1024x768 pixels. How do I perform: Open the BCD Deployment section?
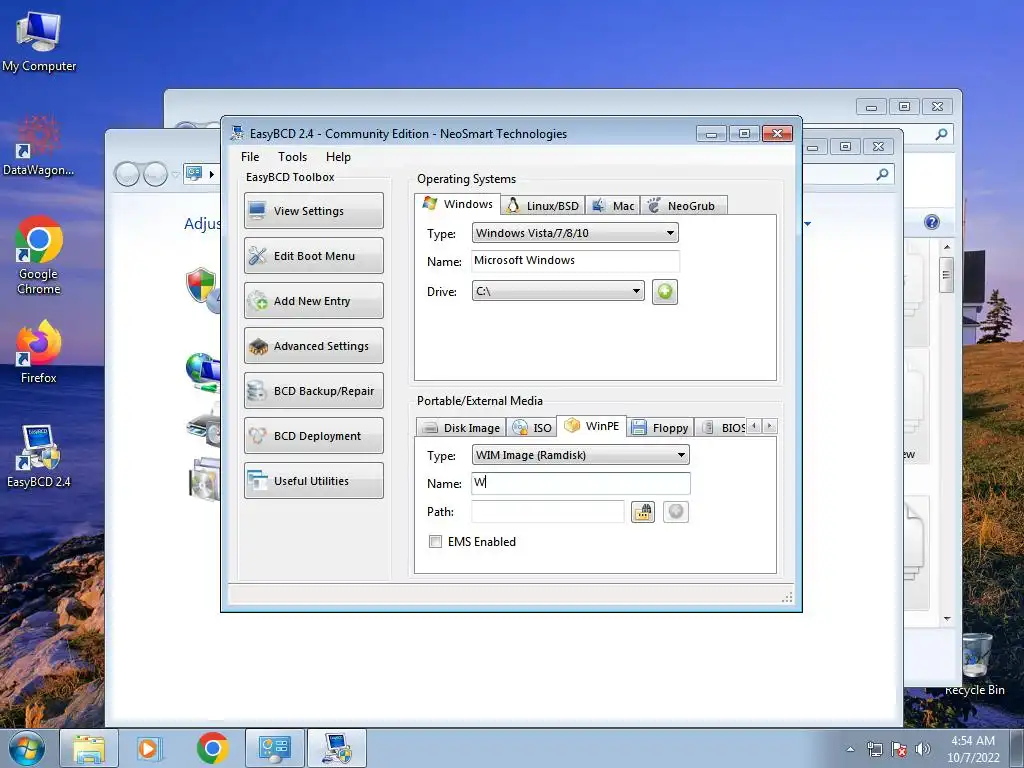coord(313,436)
